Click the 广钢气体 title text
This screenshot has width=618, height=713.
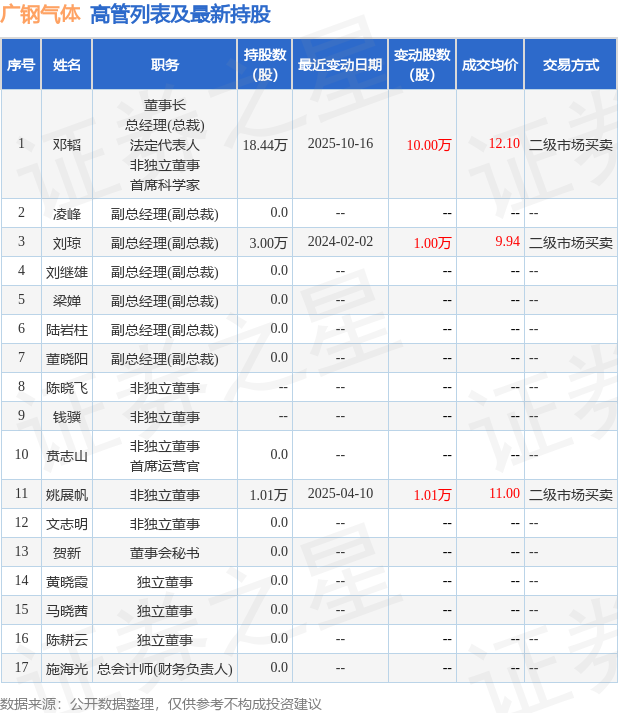(x=40, y=14)
